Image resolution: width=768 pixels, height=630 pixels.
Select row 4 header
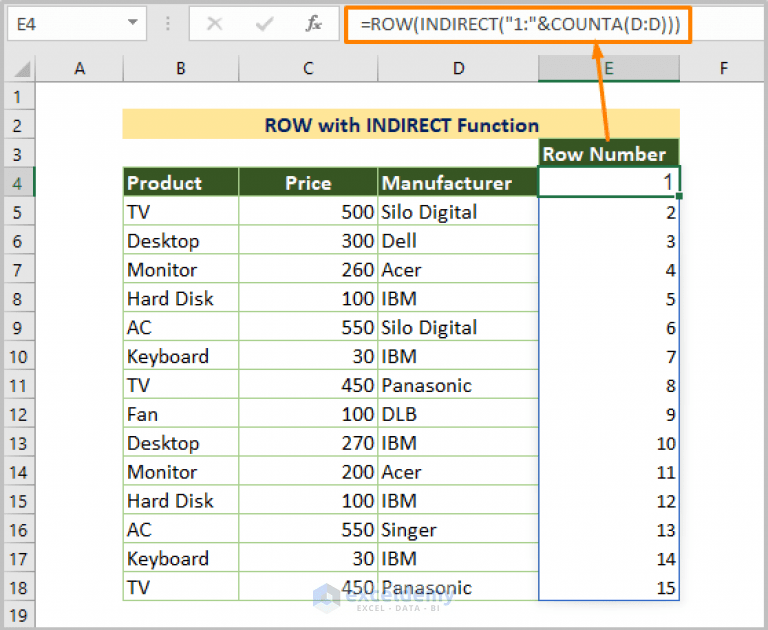click(19, 183)
